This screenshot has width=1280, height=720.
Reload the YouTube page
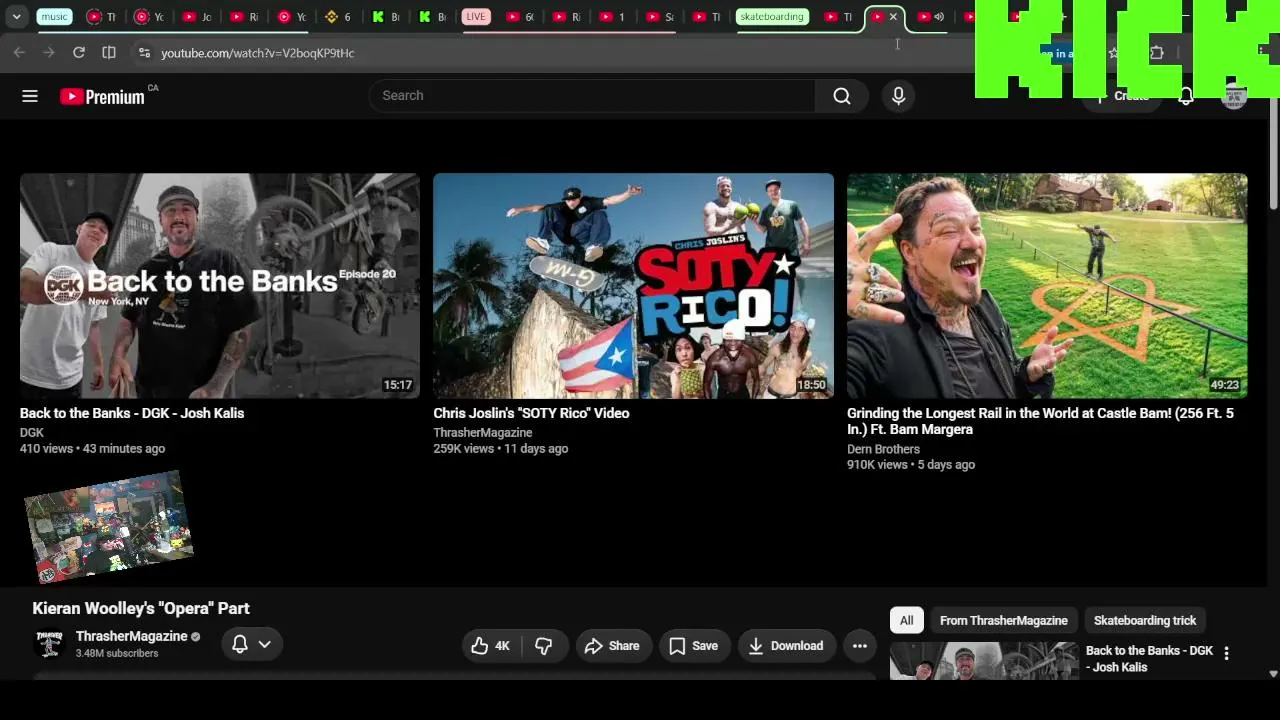click(x=79, y=53)
